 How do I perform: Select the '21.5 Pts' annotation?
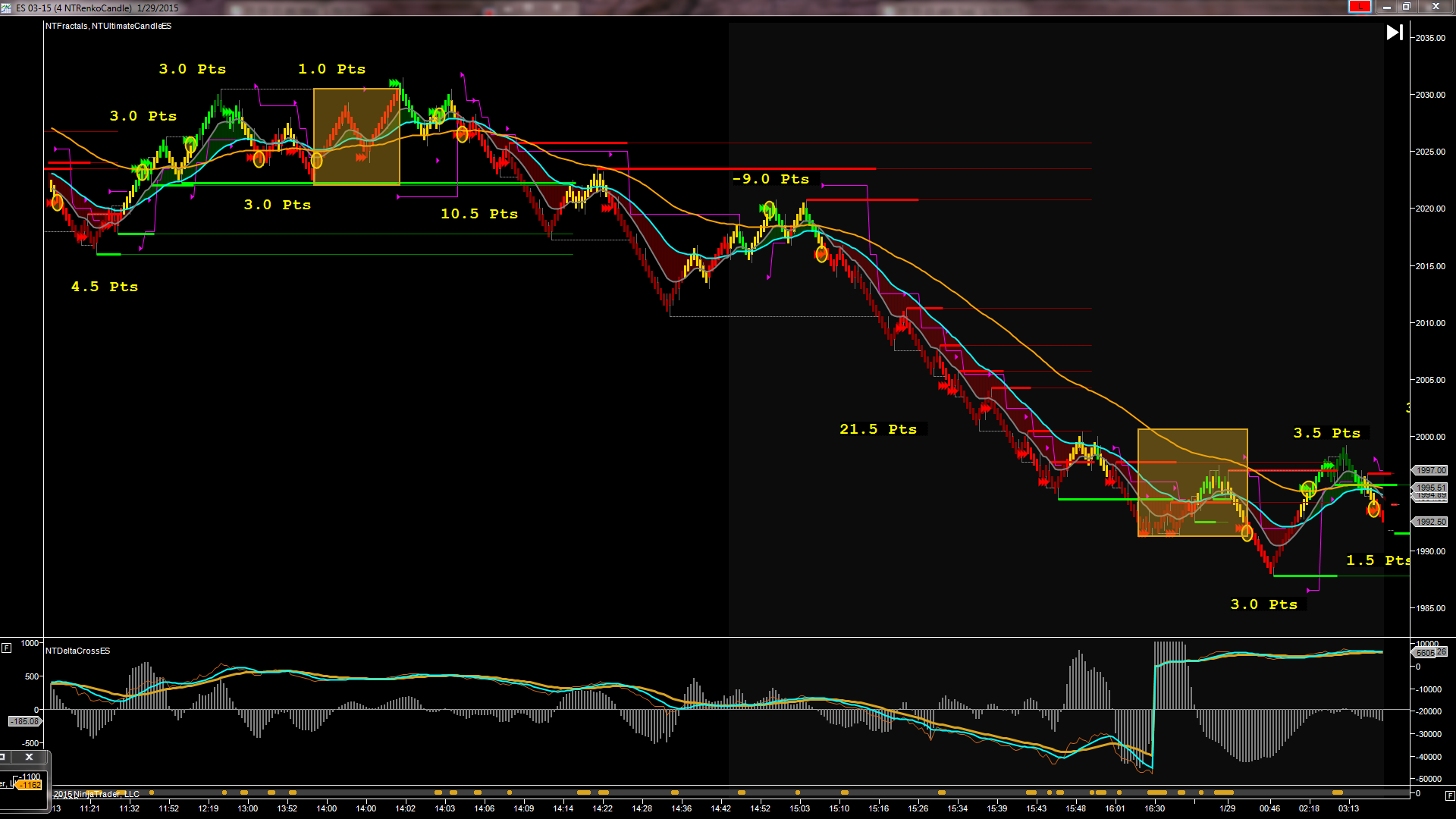pyautogui.click(x=878, y=429)
